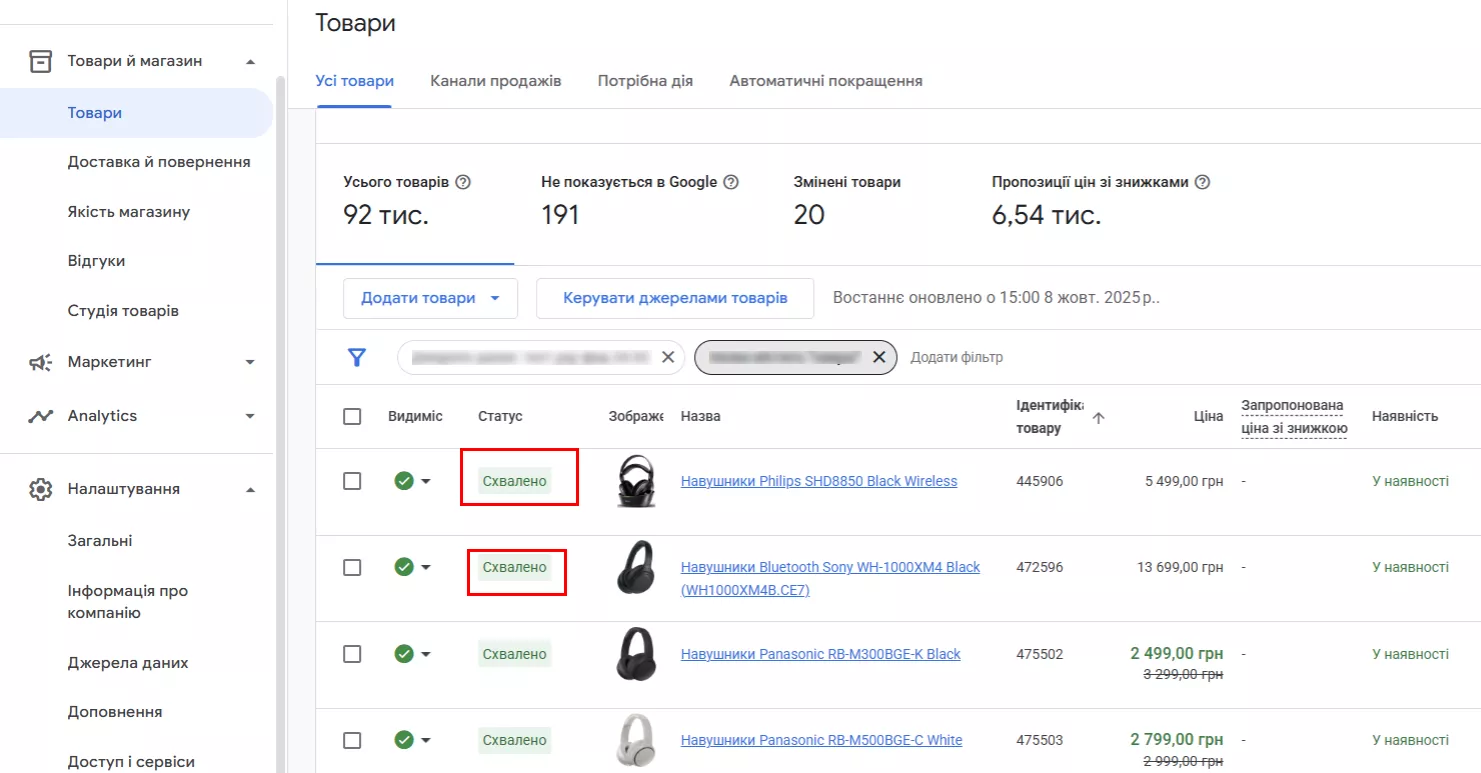Open visibility dropdown arrow for Sony WH-1000XM4
This screenshot has width=1481, height=773.
click(426, 568)
